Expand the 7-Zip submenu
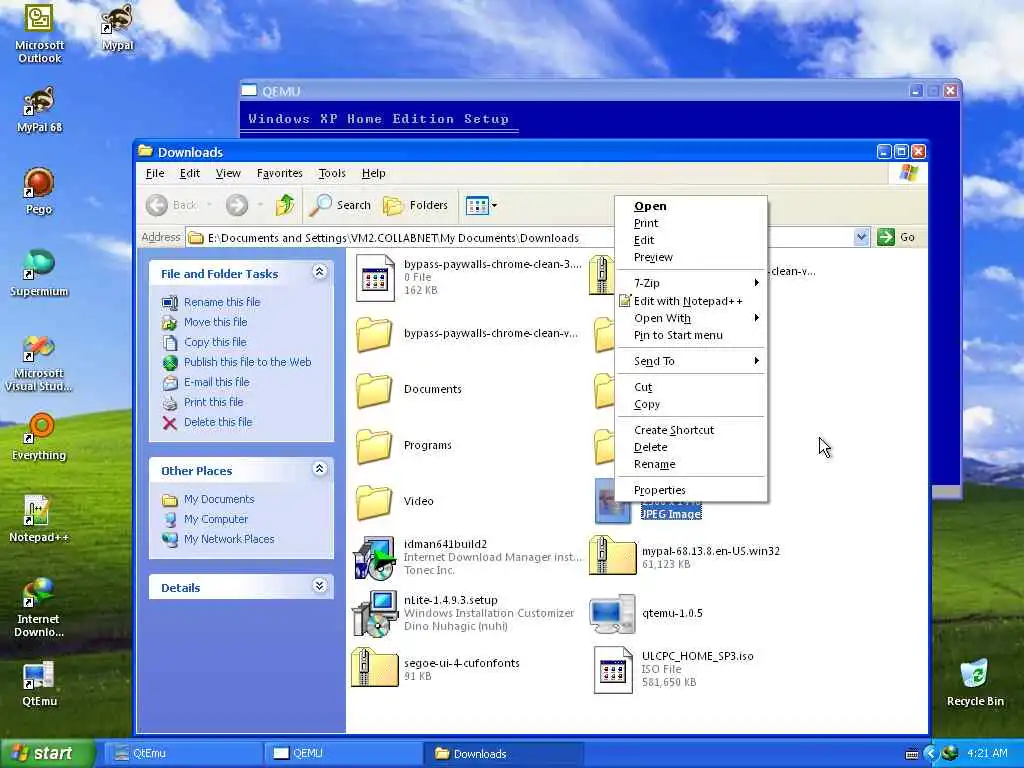The width and height of the screenshot is (1024, 768). (x=691, y=283)
